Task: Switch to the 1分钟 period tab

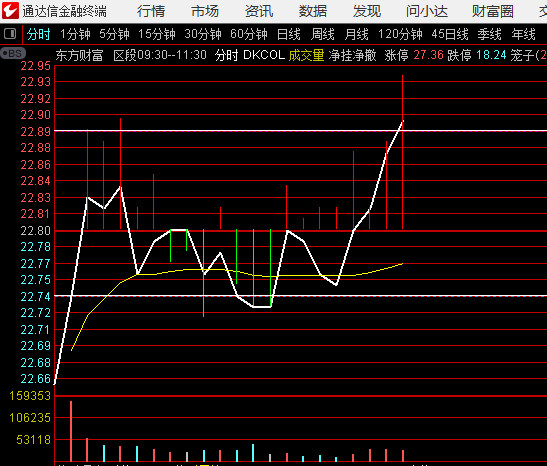Action: 75,35
